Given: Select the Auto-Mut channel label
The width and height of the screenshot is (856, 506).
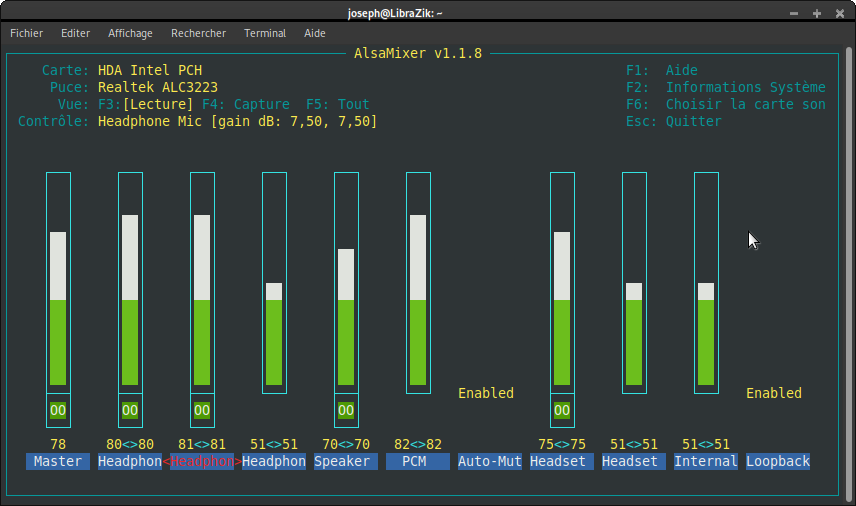Looking at the screenshot, I should 490,462.
